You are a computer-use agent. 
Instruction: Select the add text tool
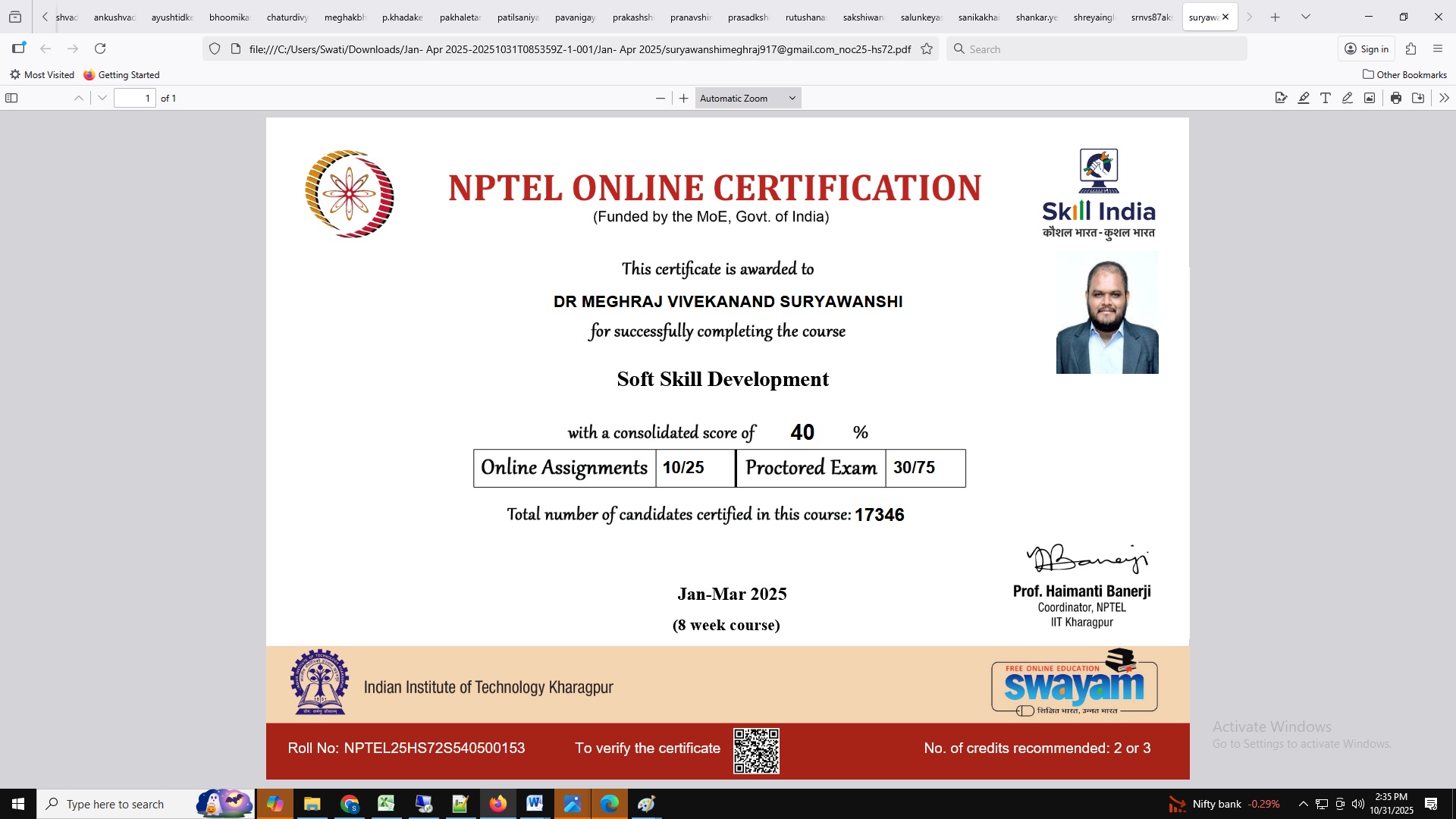(x=1326, y=98)
